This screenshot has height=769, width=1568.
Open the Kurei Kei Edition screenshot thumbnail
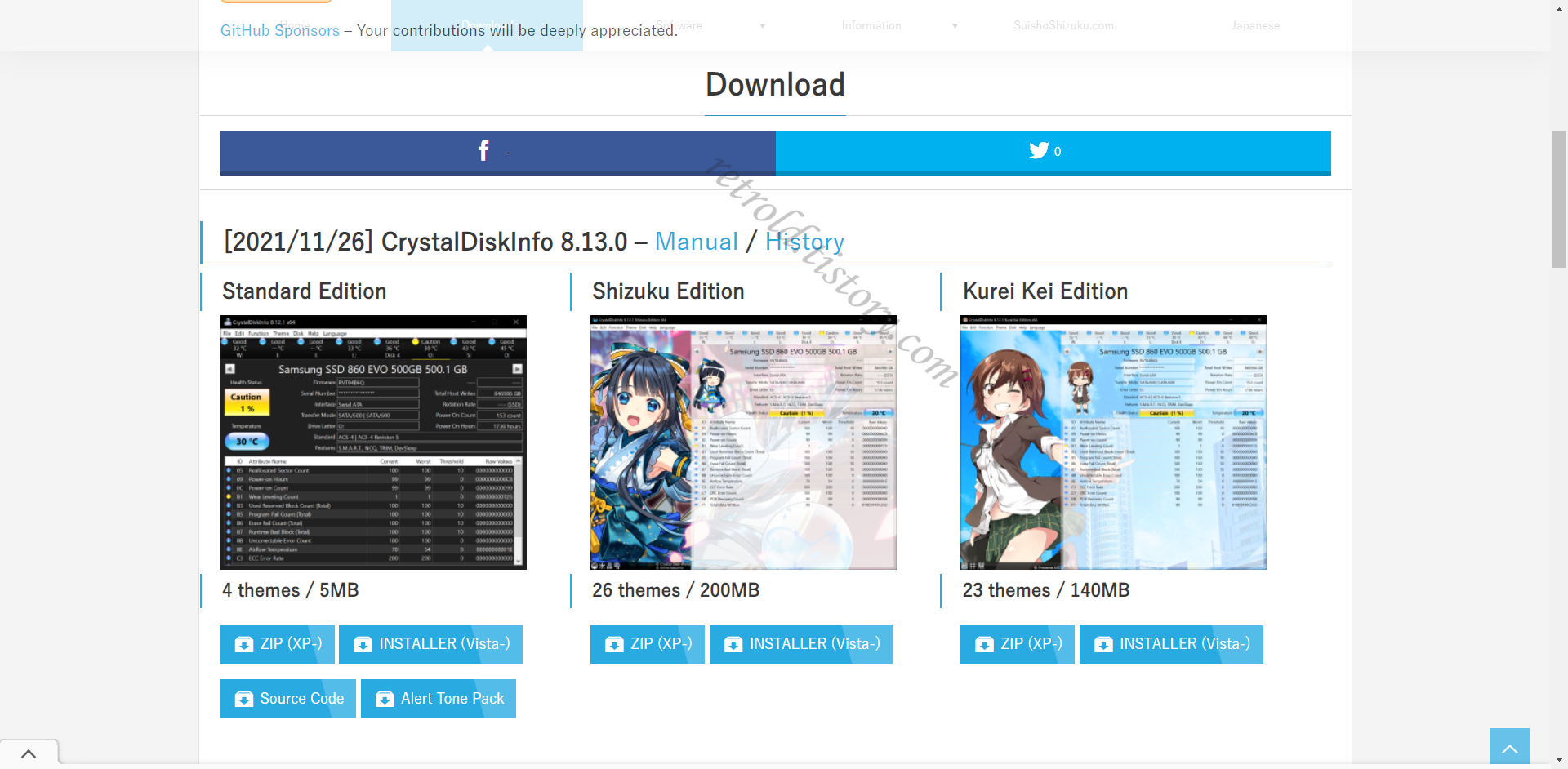(x=1113, y=442)
